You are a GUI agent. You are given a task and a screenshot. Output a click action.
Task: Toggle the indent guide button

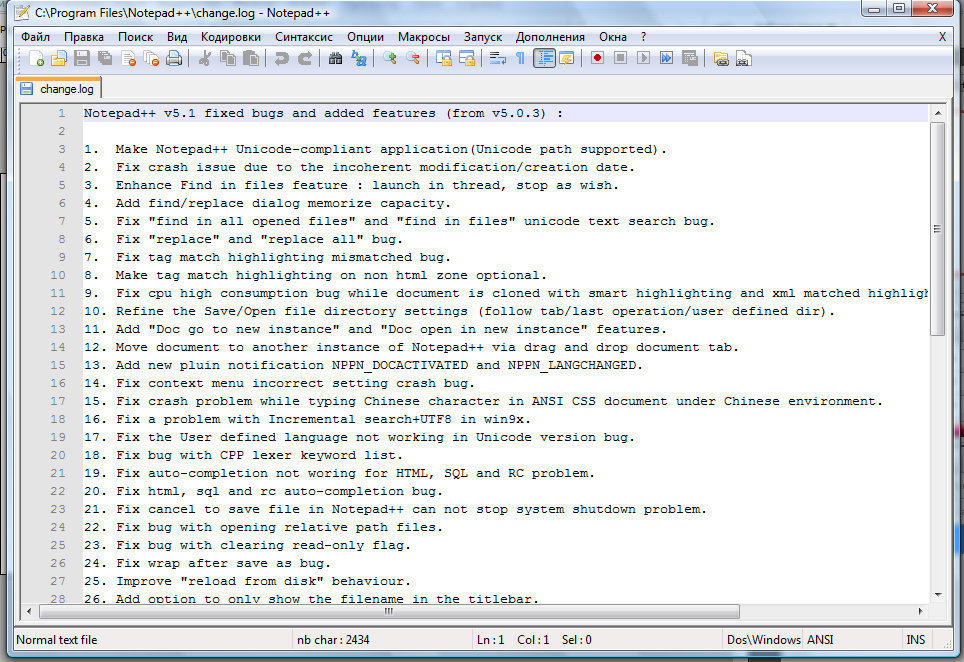point(544,58)
